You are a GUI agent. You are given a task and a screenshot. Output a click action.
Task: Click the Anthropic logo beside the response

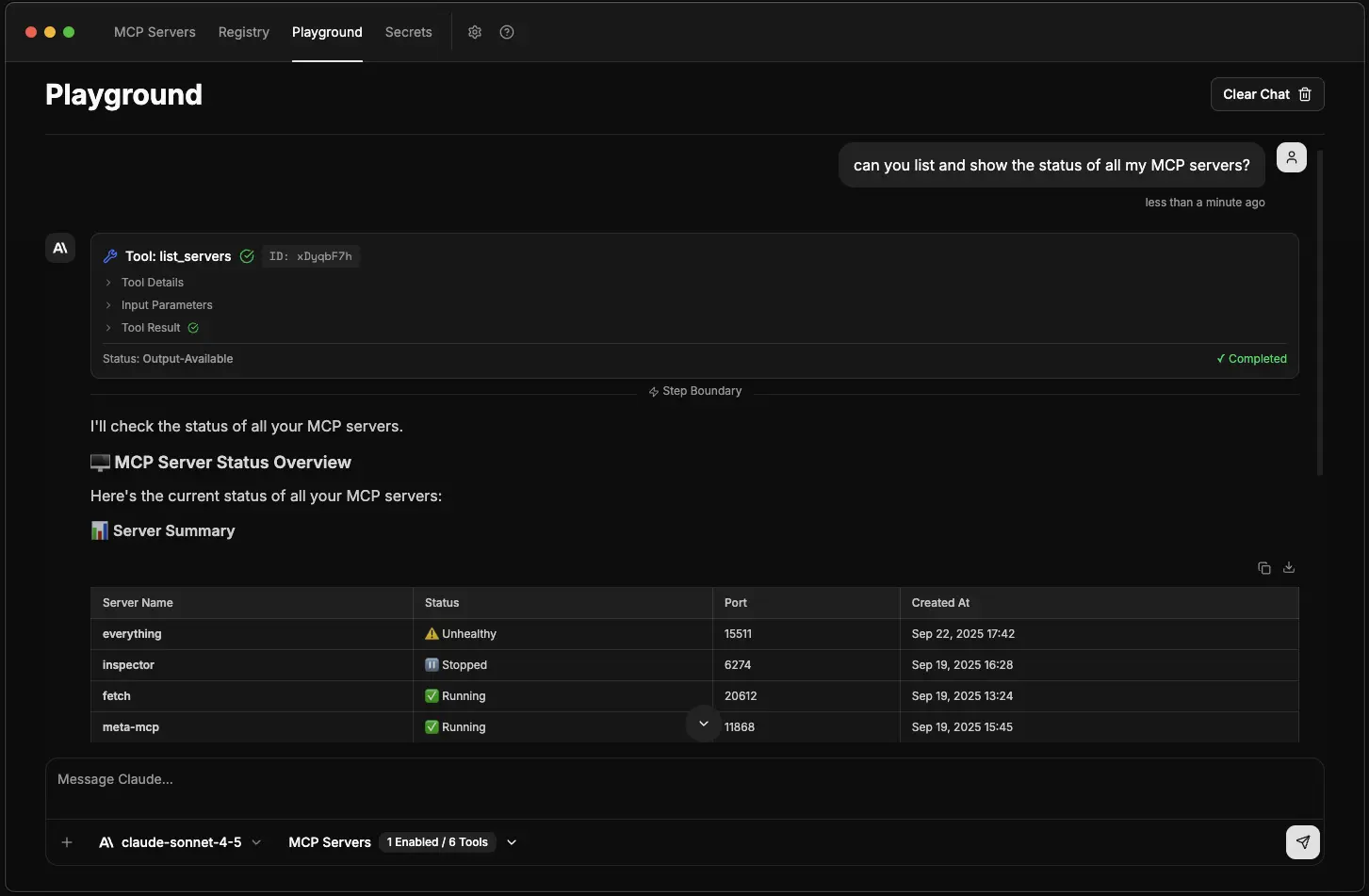pos(59,247)
